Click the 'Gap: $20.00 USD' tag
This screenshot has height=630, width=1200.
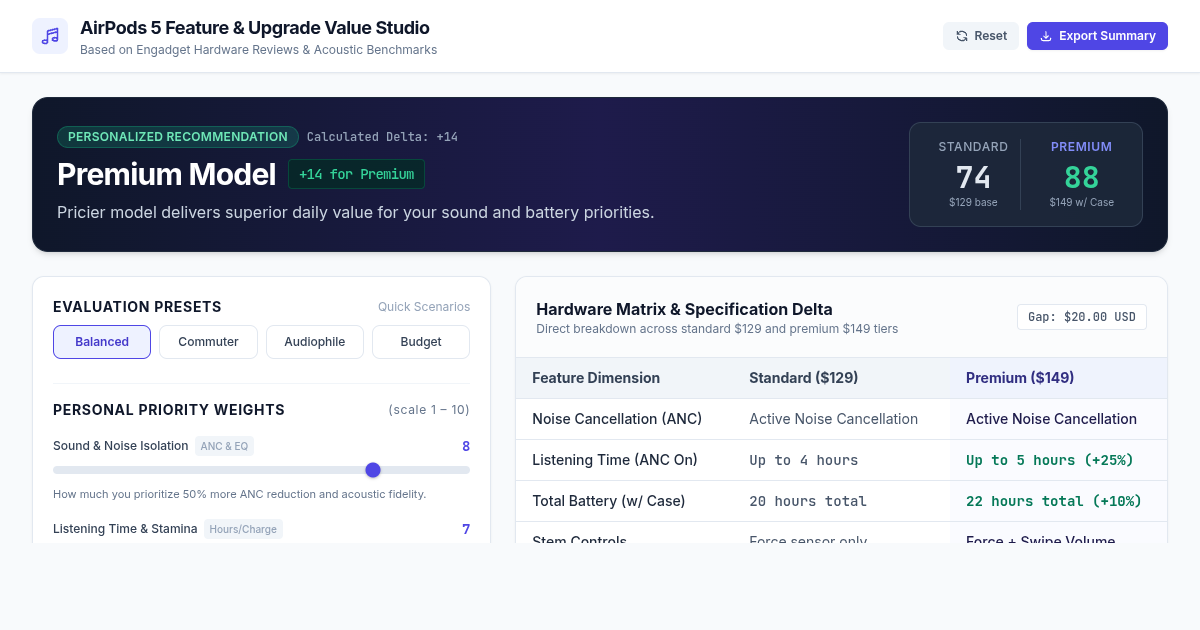tap(1082, 317)
